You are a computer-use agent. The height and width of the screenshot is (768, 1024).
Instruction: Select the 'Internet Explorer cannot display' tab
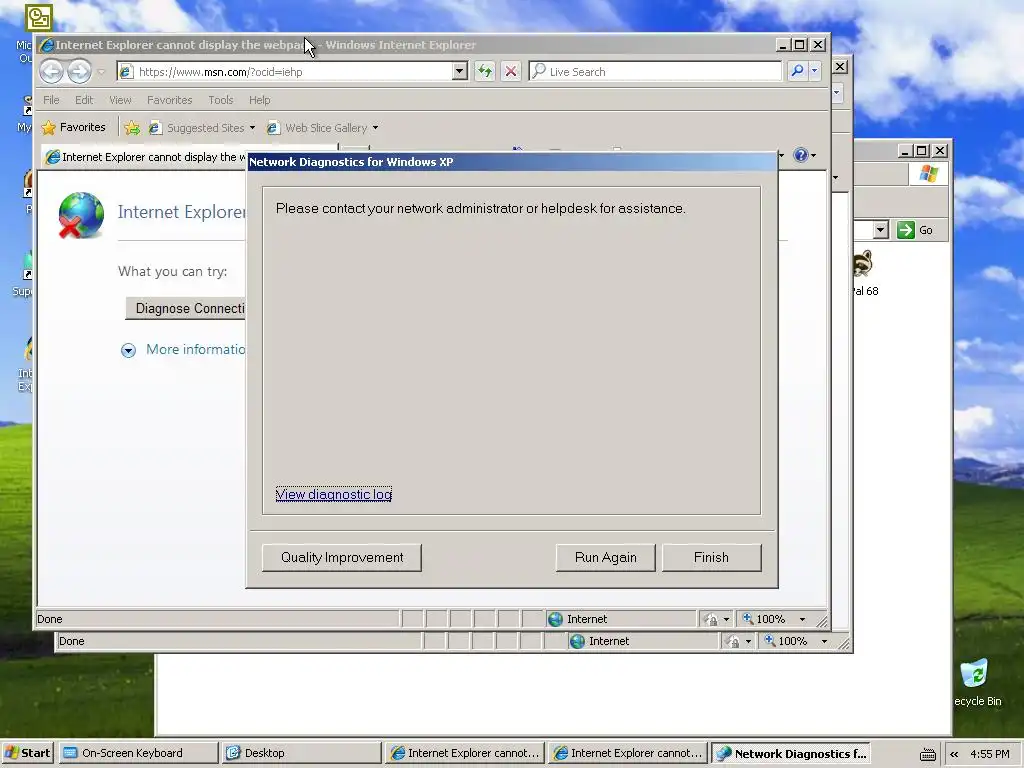coord(144,157)
